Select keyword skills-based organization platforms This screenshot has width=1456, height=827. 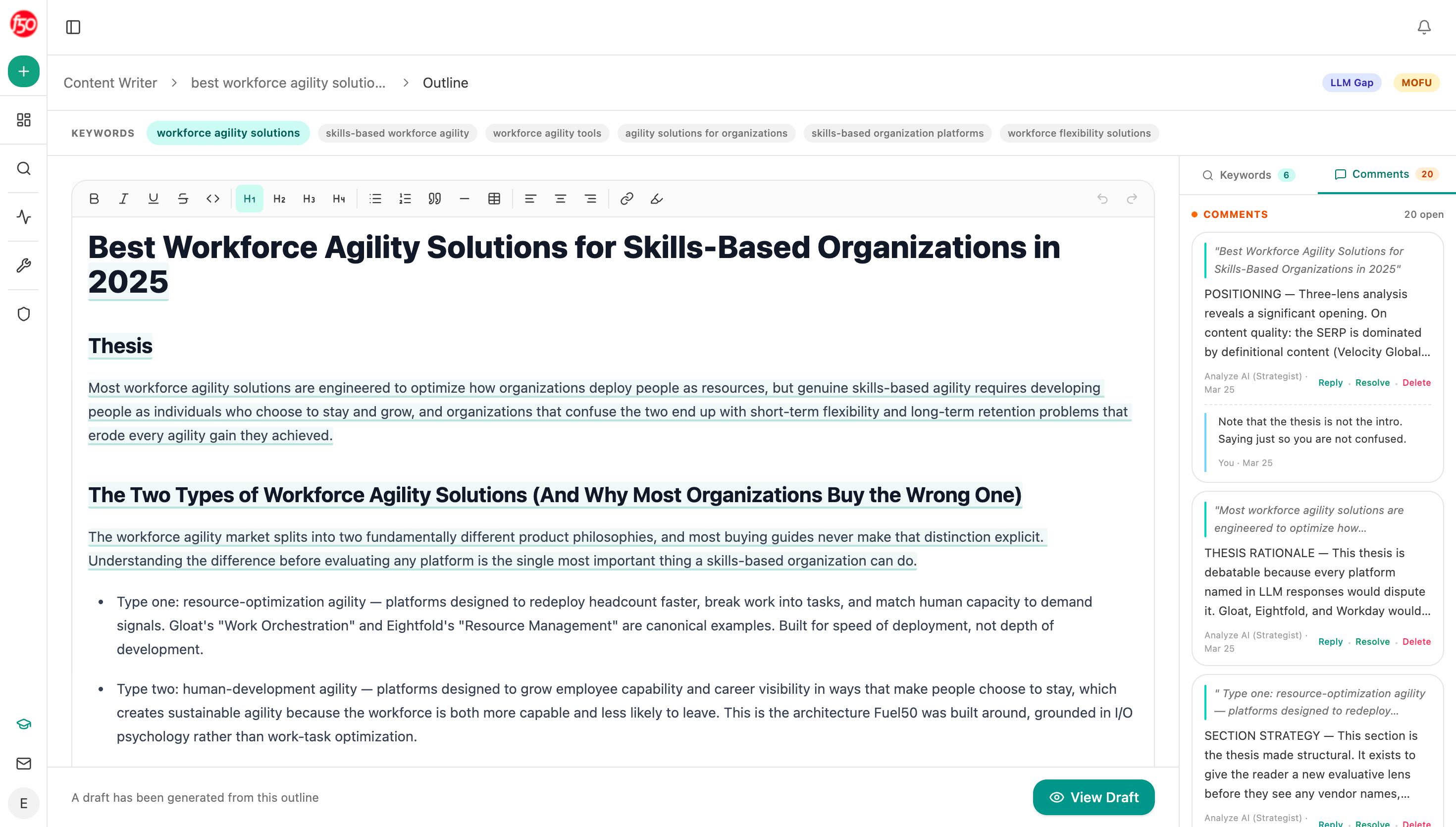click(897, 133)
